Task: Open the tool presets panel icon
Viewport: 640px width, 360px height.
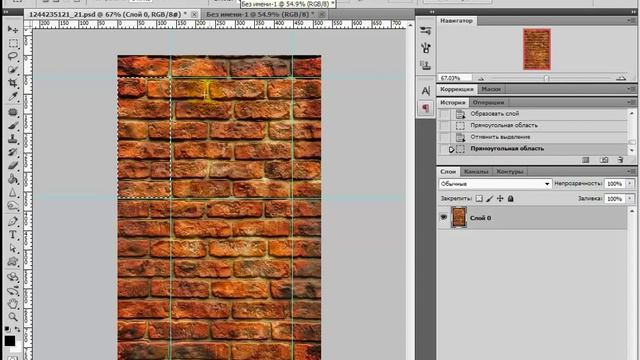Action: (426, 31)
